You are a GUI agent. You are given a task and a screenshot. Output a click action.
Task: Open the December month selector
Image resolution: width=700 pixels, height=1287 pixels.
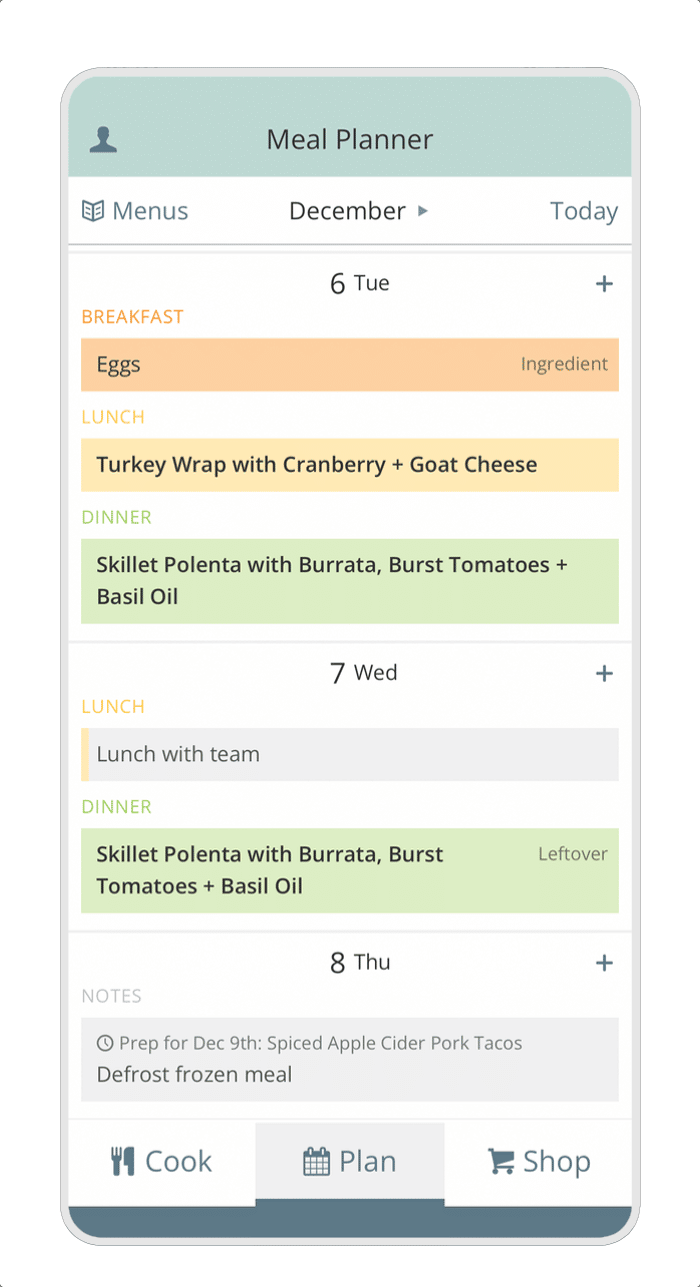[347, 211]
